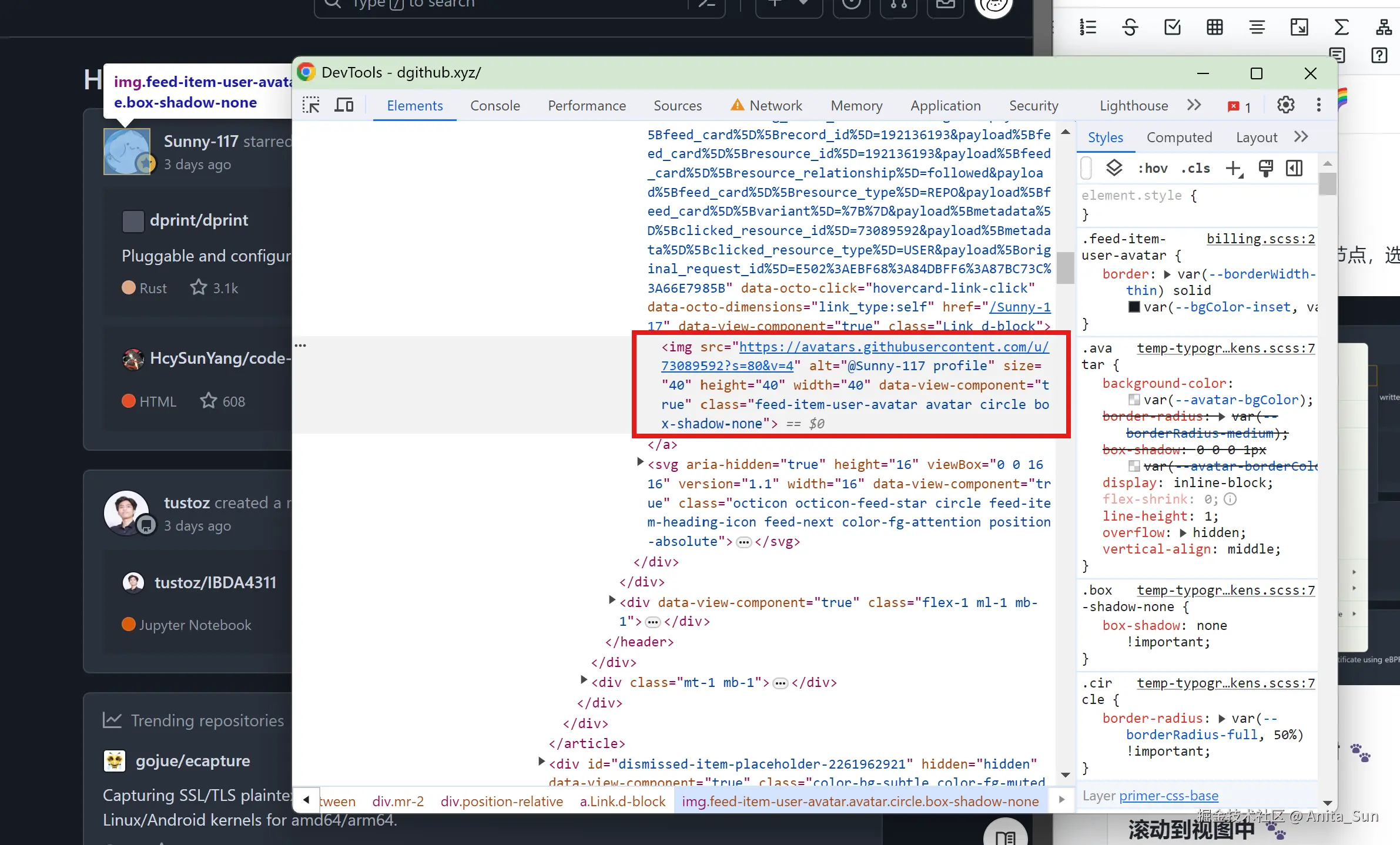The image size is (1400, 845).
Task: Open the billing.scss:2 source link
Action: coord(1260,239)
